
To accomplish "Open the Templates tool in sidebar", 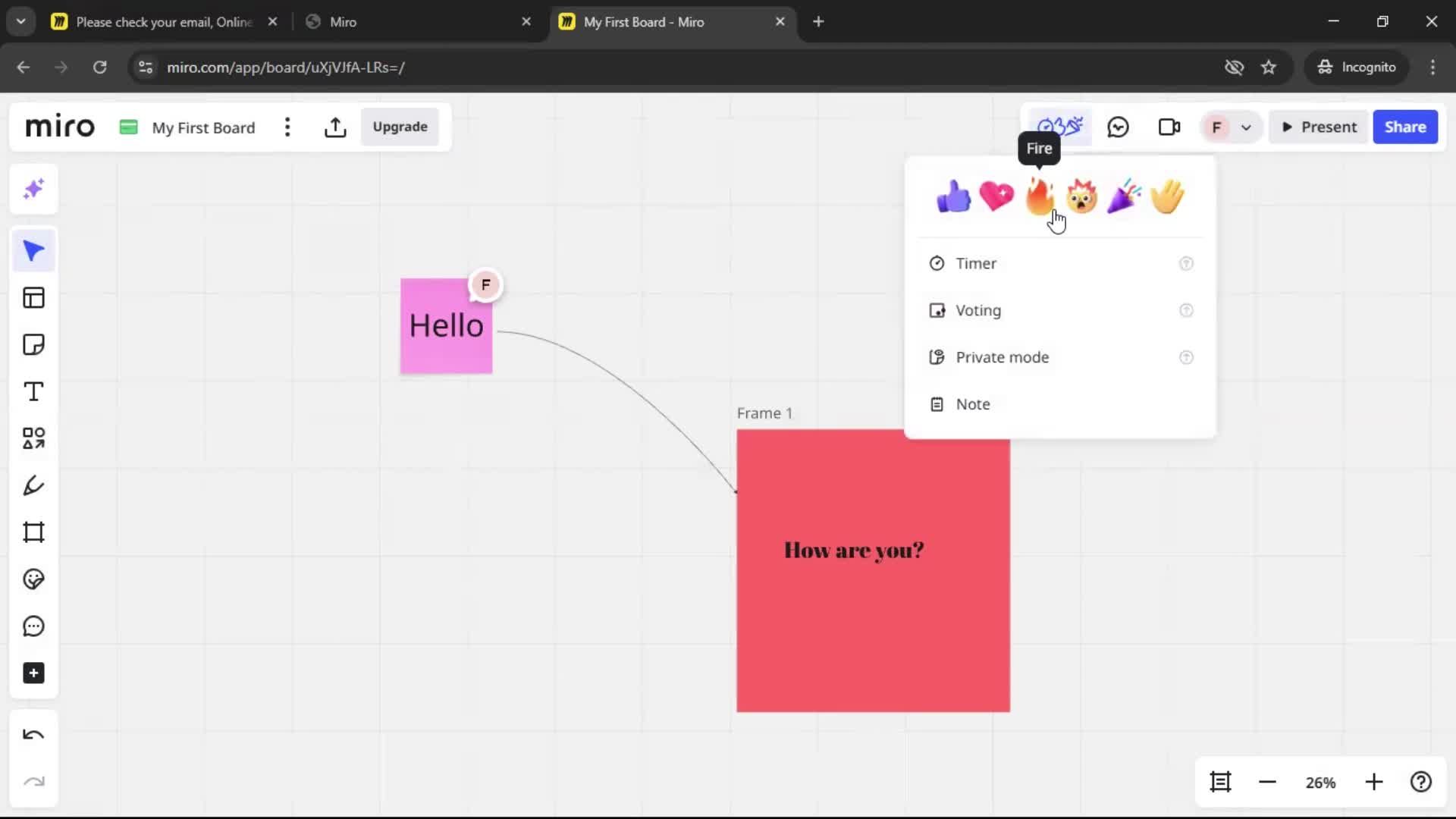I will click(33, 298).
